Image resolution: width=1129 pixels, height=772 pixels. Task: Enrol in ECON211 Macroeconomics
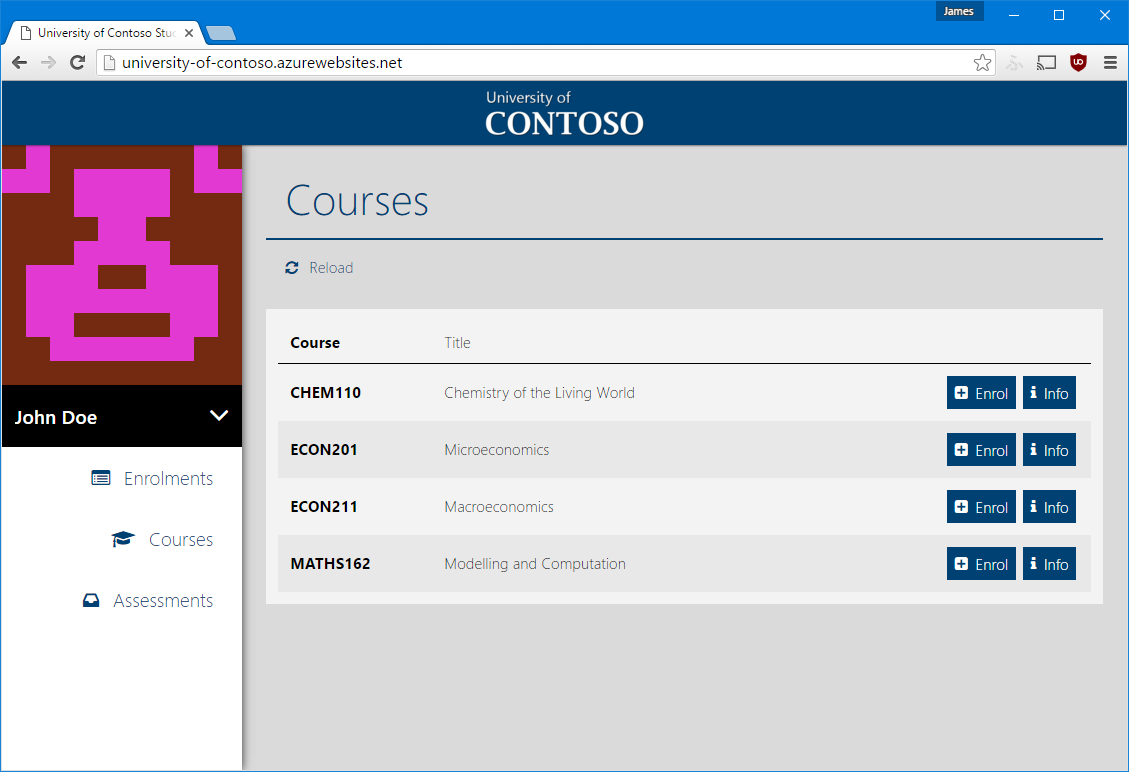981,506
